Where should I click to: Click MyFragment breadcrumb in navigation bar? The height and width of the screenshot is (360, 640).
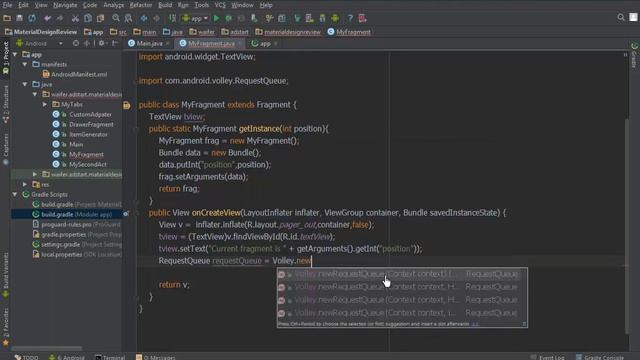click(349, 32)
